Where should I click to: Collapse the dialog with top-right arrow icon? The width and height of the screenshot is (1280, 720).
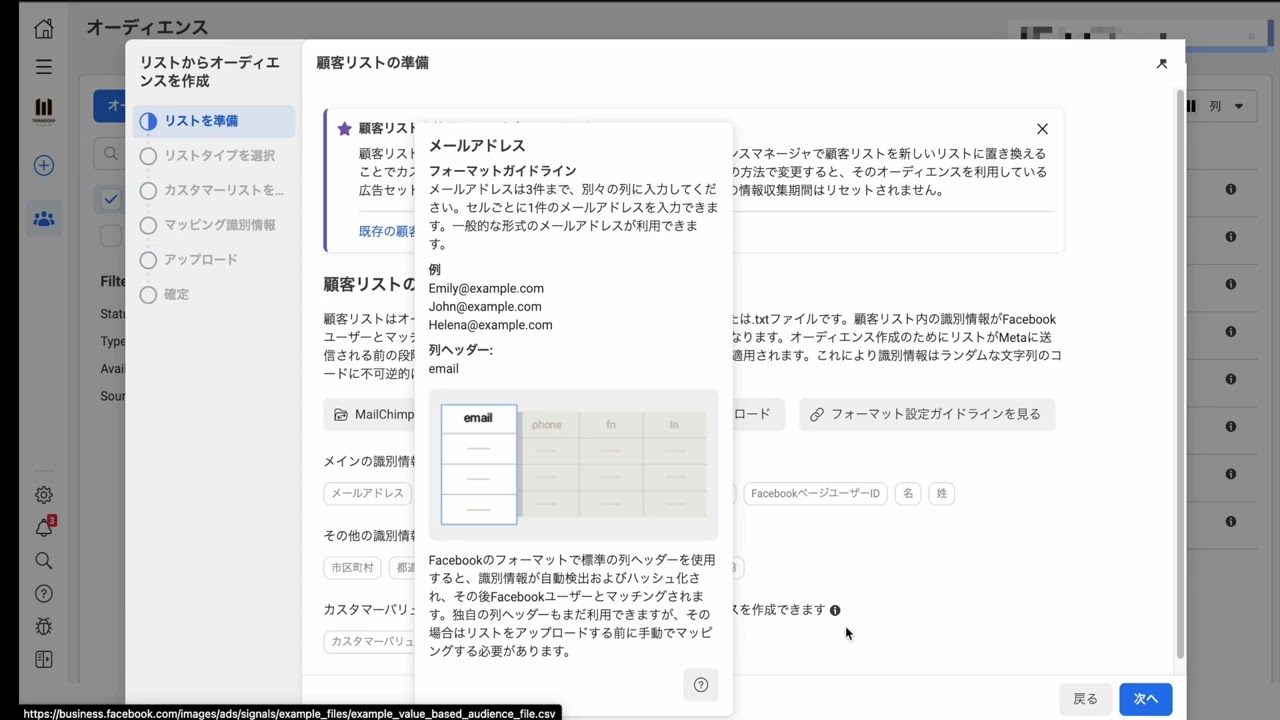1162,63
